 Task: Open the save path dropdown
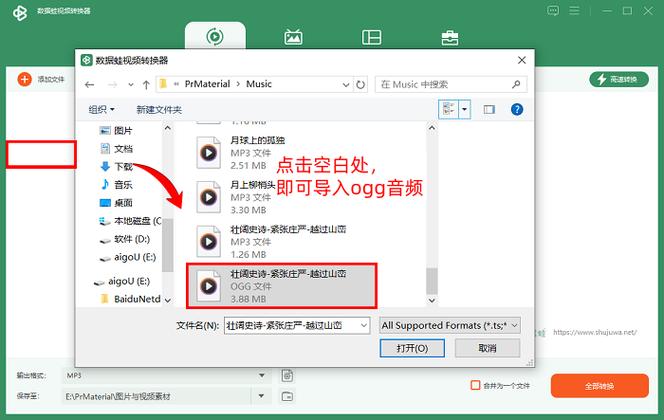click(x=262, y=396)
